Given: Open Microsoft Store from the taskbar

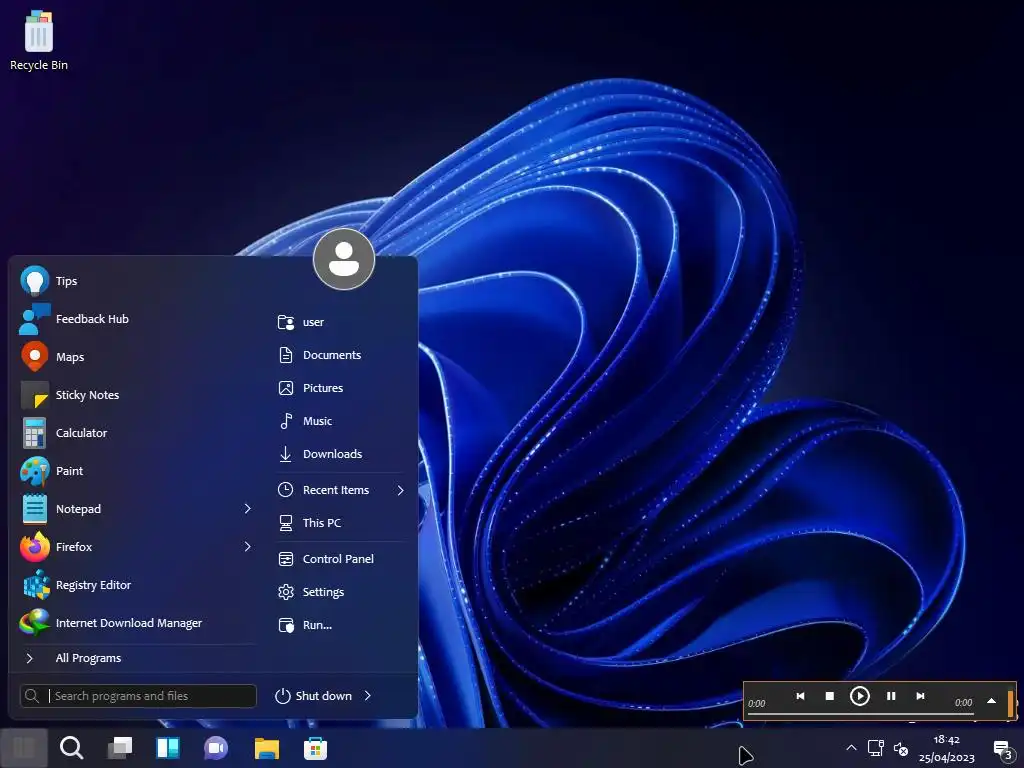Looking at the screenshot, I should [315, 748].
